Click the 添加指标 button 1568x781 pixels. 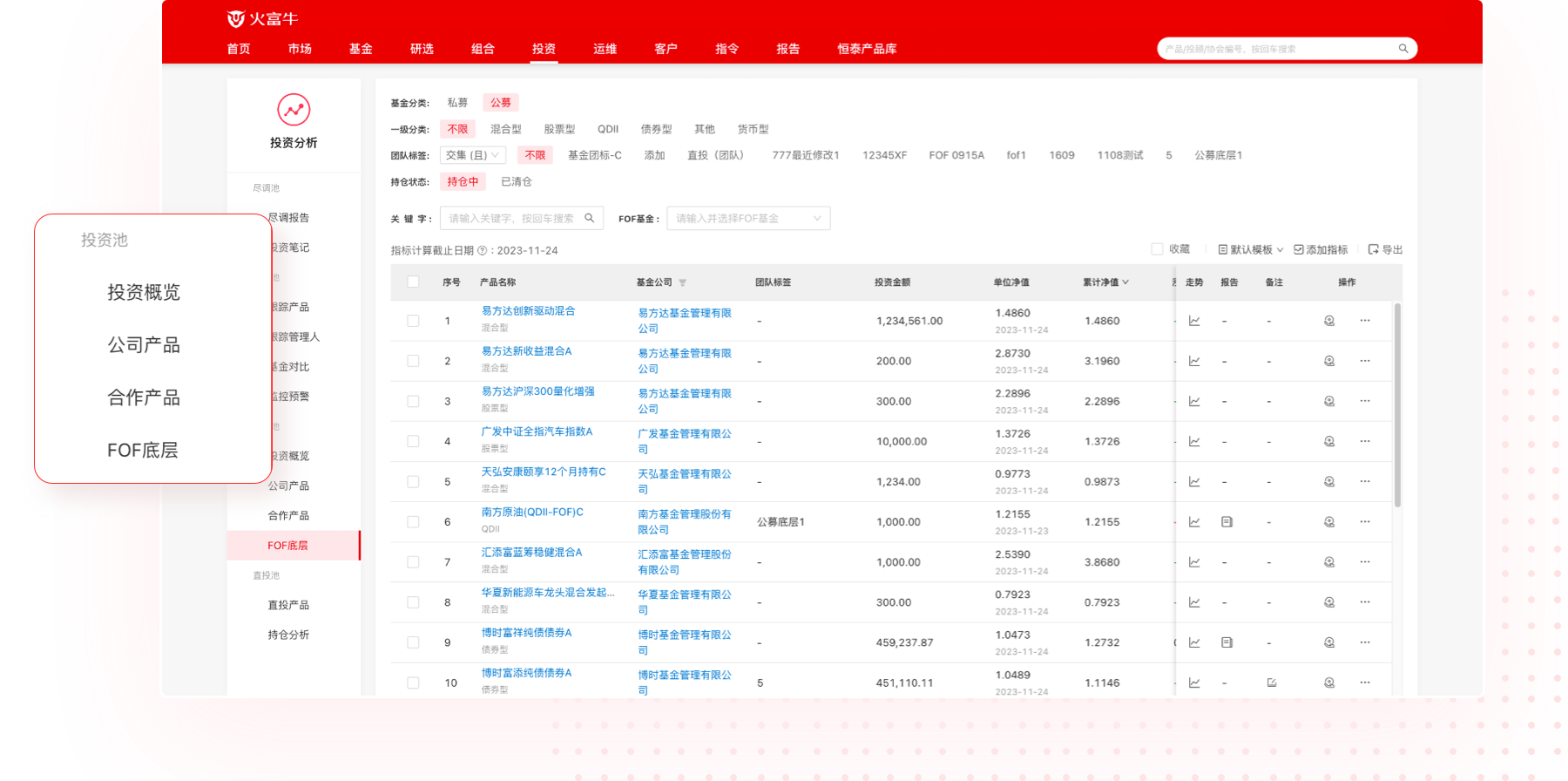1321,249
